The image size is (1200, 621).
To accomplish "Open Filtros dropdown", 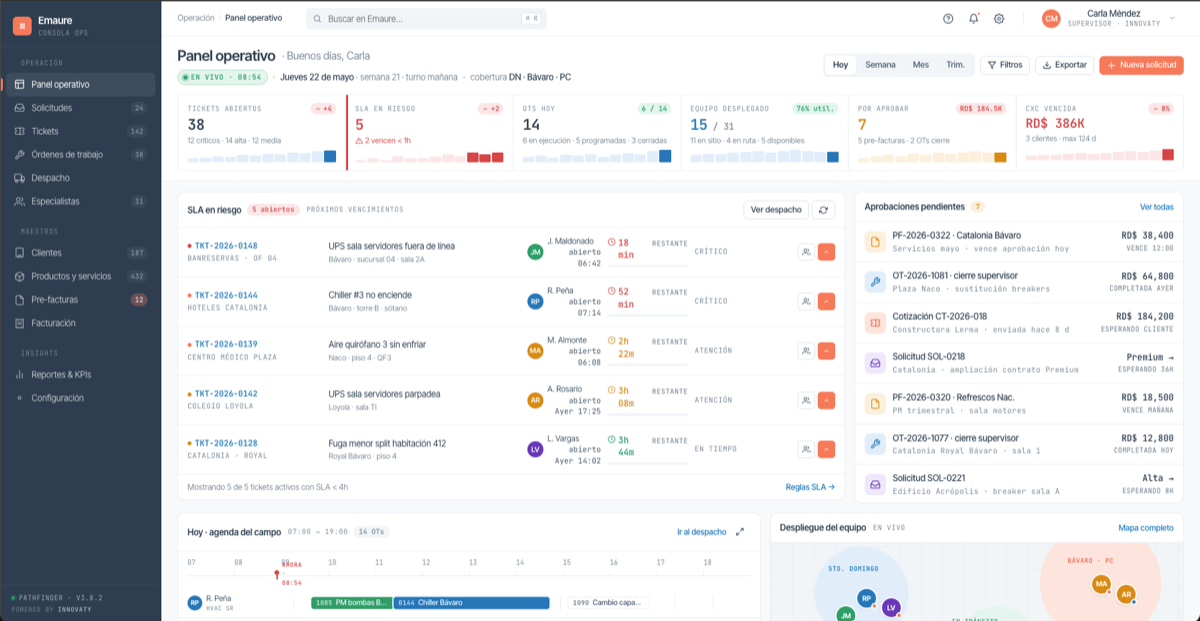I will coord(1005,65).
